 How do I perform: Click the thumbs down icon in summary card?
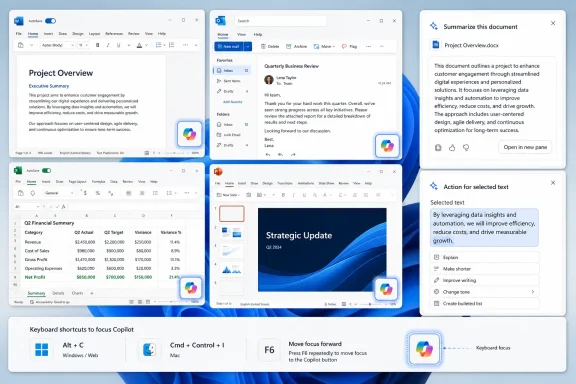coord(466,148)
